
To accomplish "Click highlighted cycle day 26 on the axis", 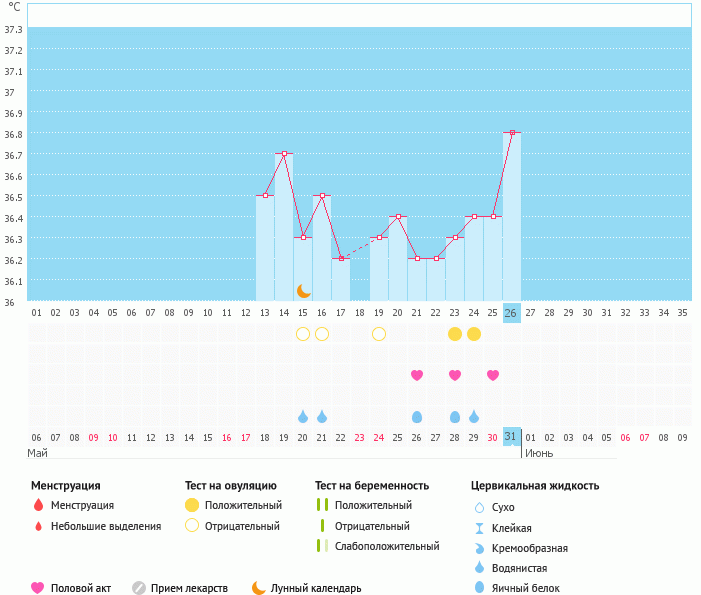I will [511, 313].
